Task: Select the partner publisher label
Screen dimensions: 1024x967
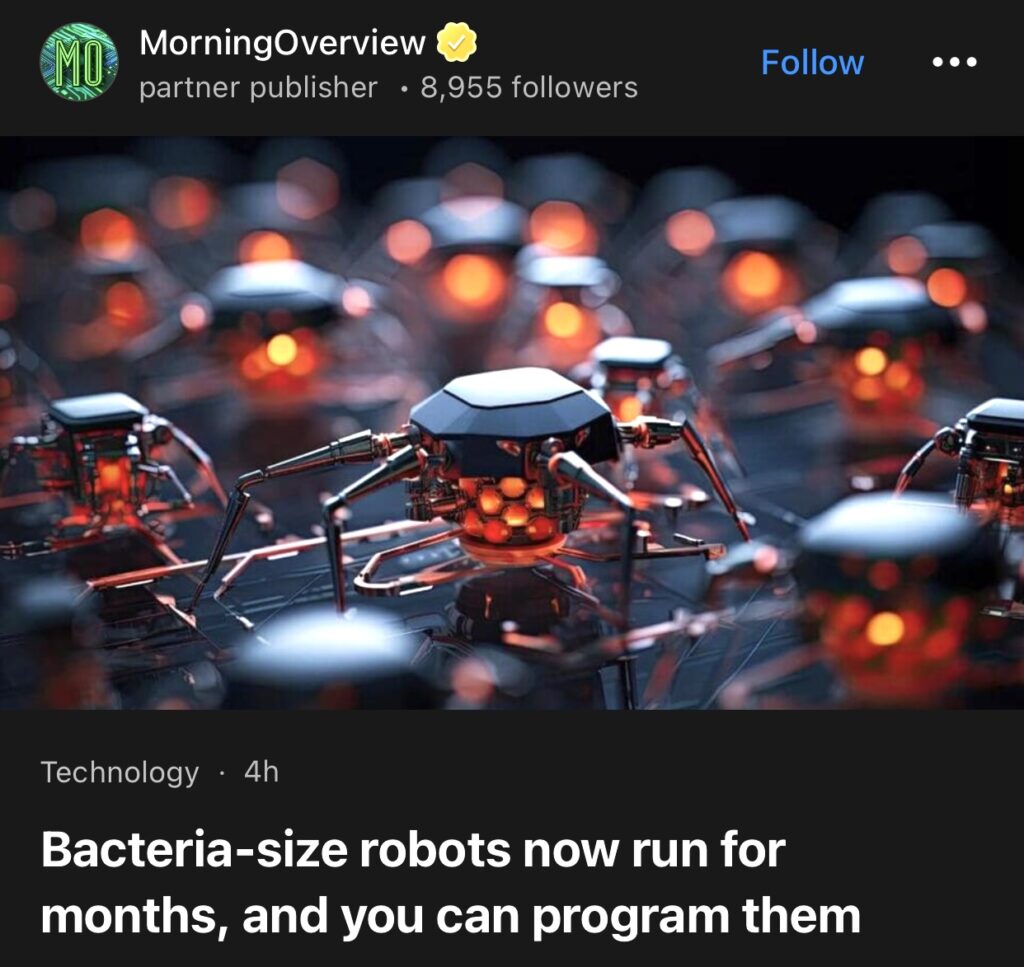Action: point(259,88)
